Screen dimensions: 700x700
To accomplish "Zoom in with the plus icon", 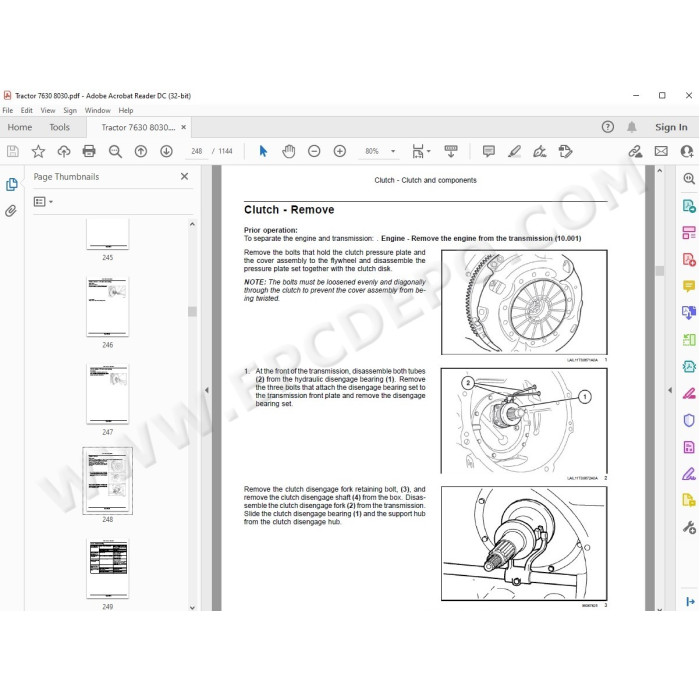I will click(340, 151).
